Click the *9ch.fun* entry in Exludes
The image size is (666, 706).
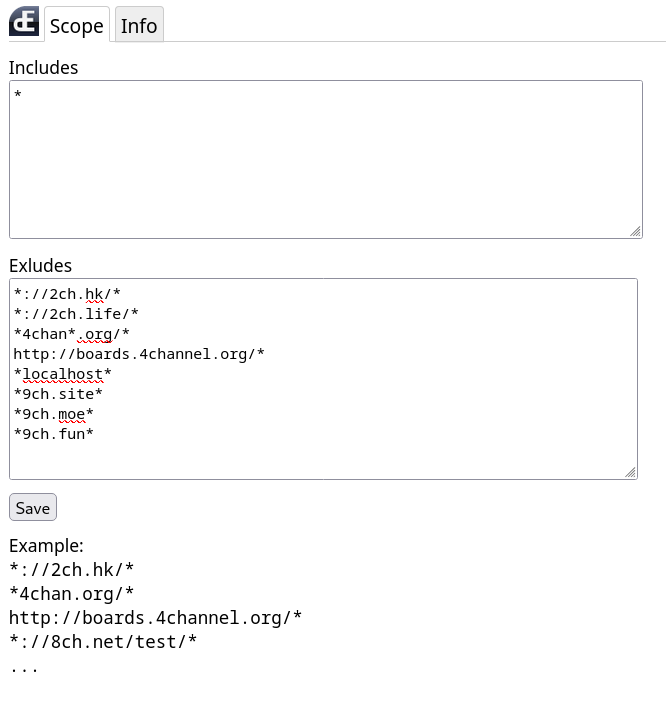[x=53, y=434]
